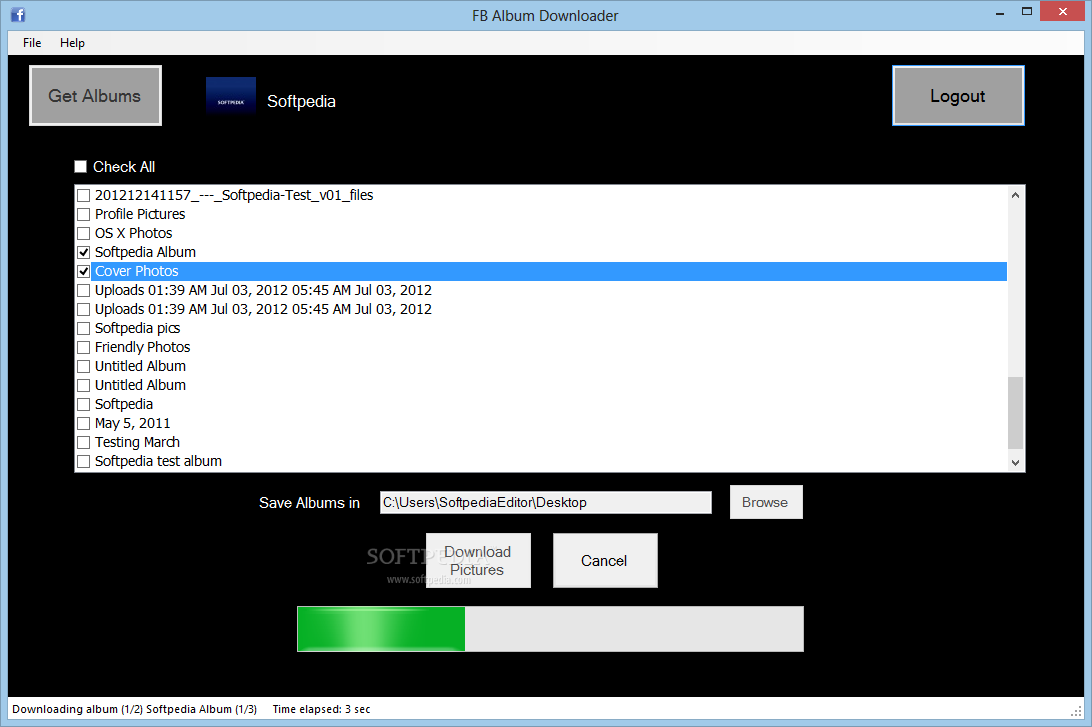
Task: Check the Testing March checkbox
Action: [84, 442]
